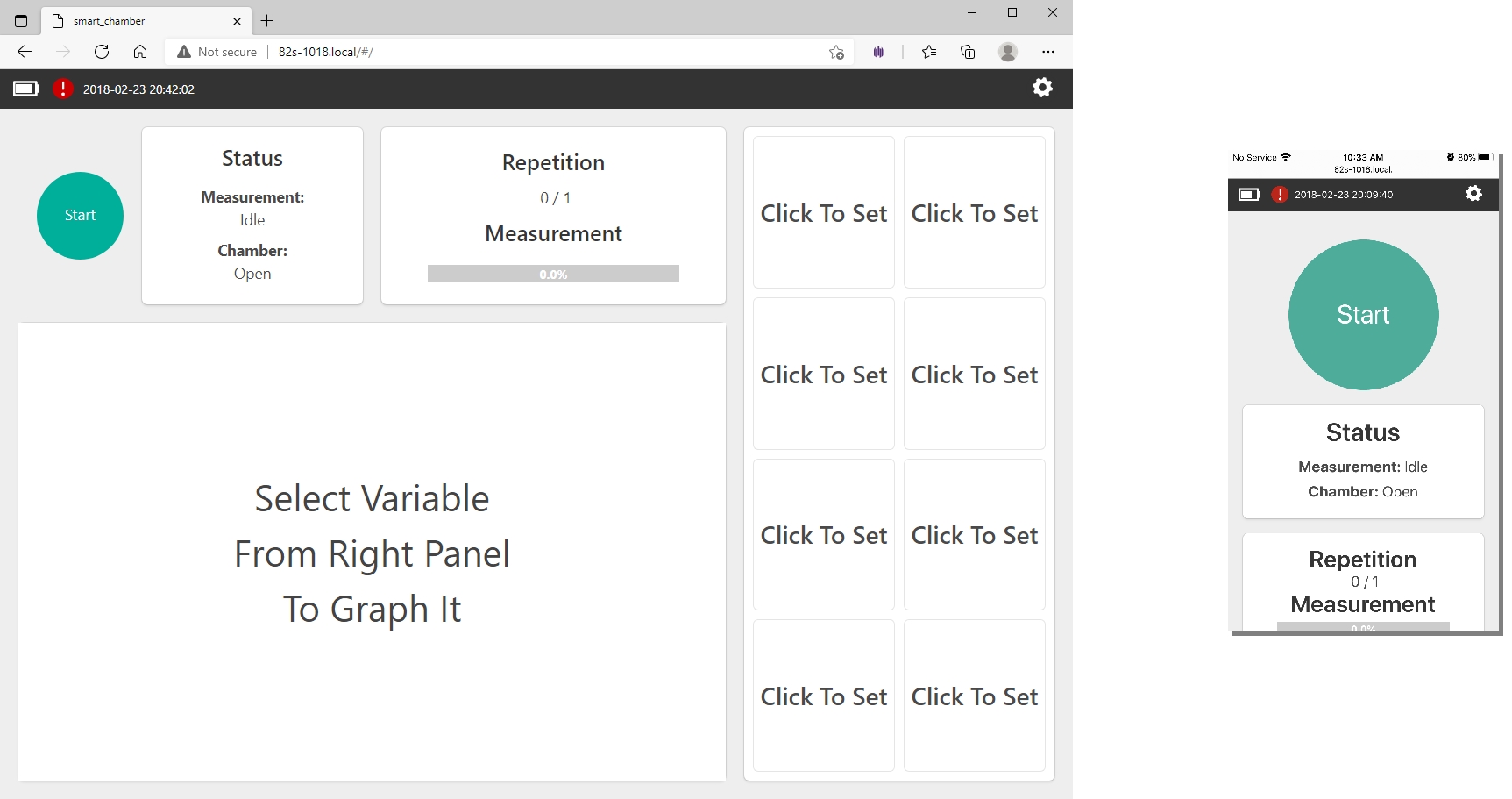Click the large Start button in mobile view
Viewport: 1512px width, 799px height.
click(1363, 315)
